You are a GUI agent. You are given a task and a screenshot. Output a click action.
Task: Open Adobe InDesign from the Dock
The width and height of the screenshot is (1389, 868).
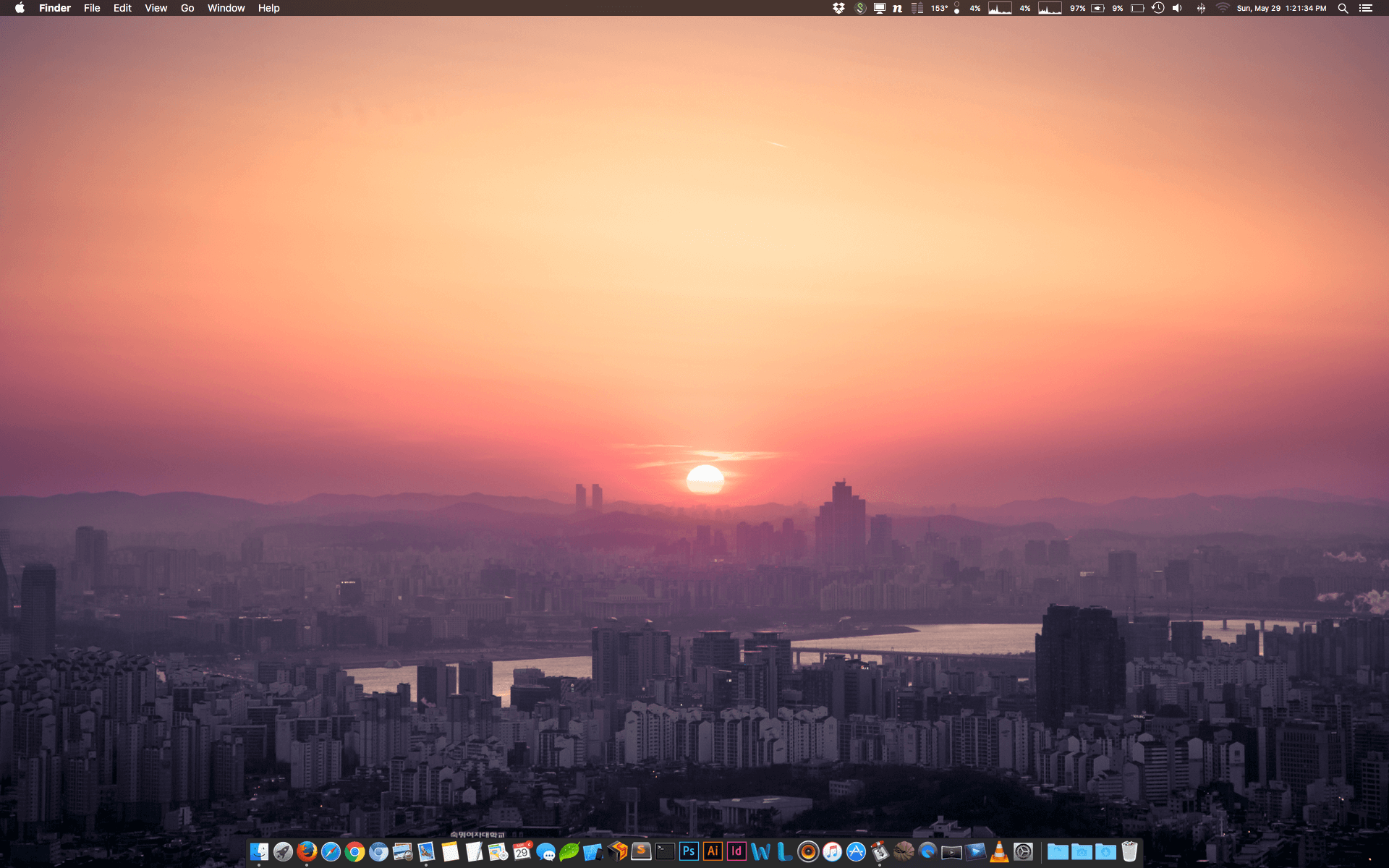[736, 851]
